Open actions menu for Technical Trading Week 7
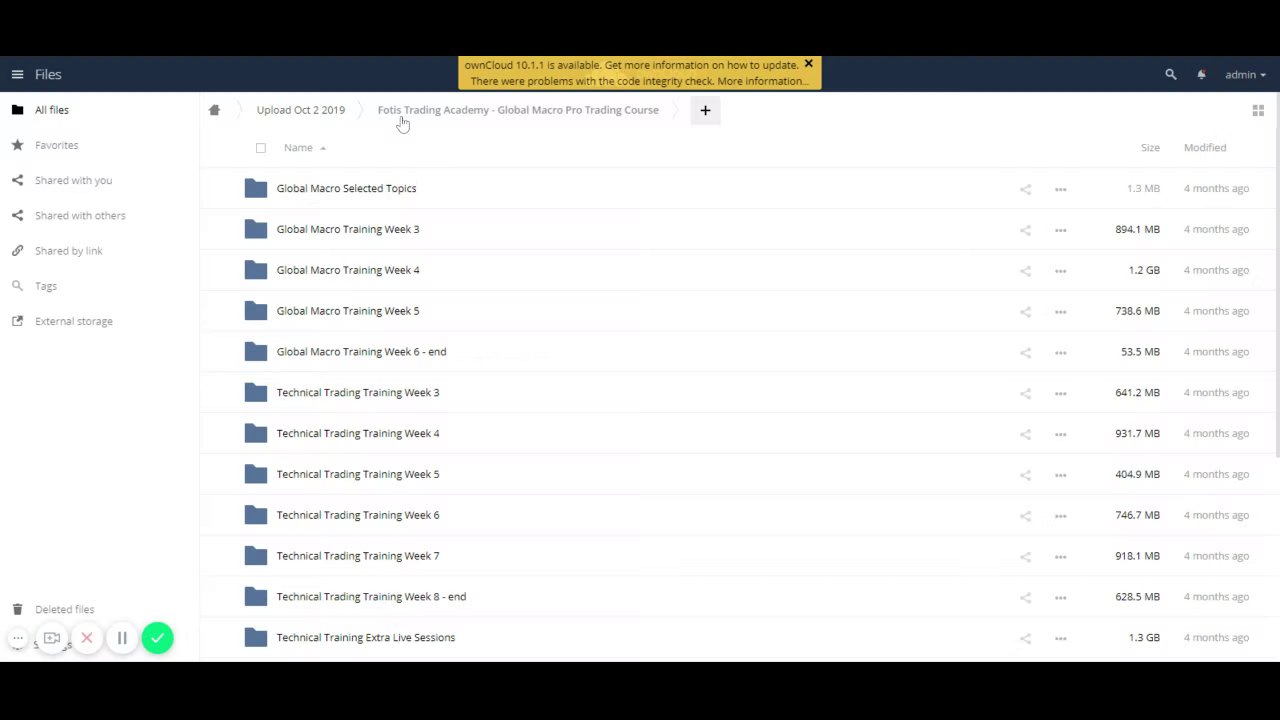 coord(1060,557)
